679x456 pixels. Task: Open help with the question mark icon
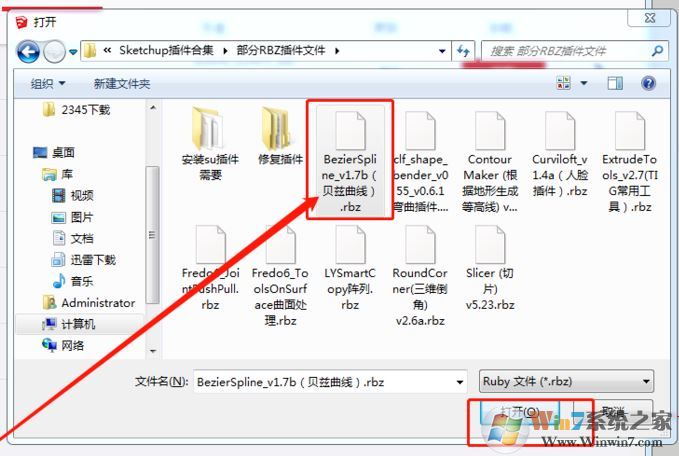pos(648,83)
